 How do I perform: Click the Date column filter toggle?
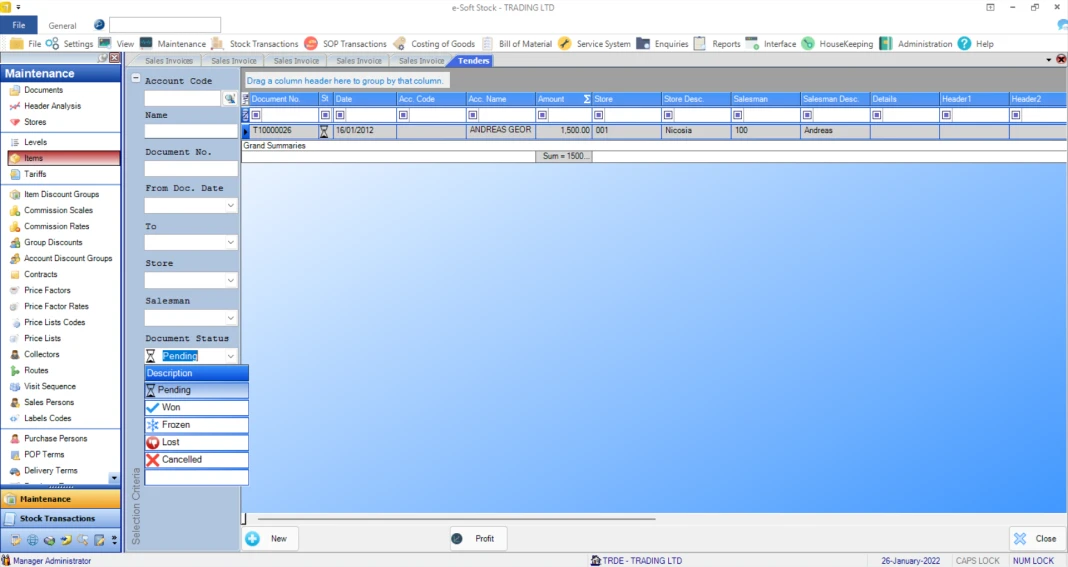(340, 115)
